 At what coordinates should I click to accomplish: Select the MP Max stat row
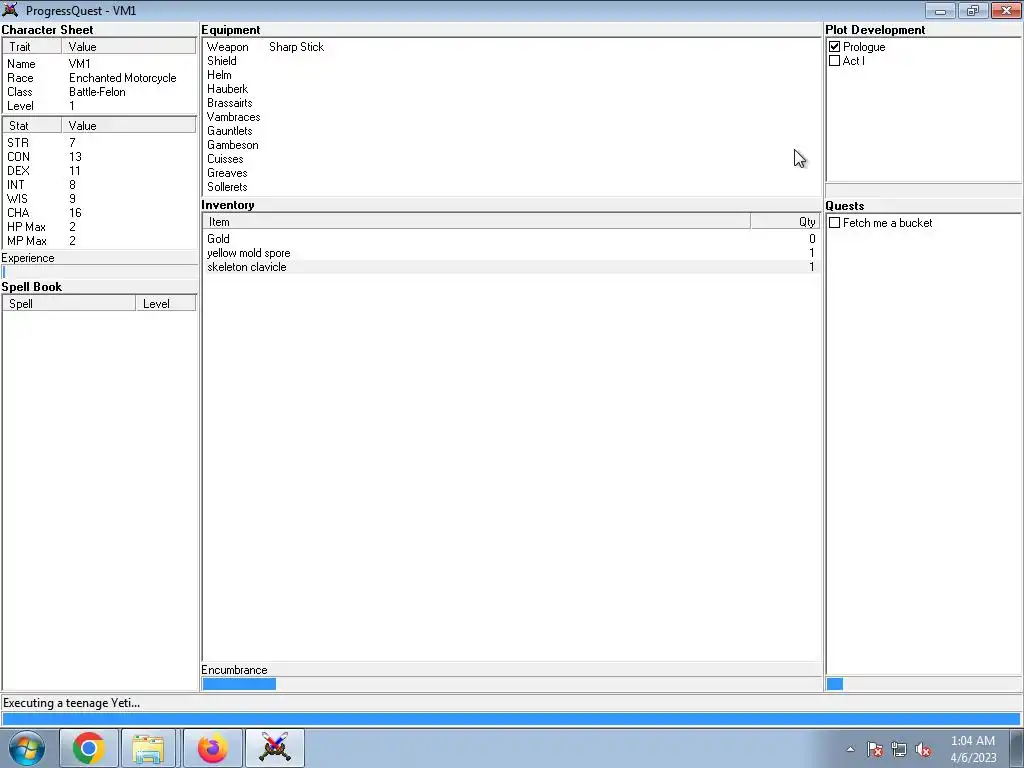tap(99, 241)
